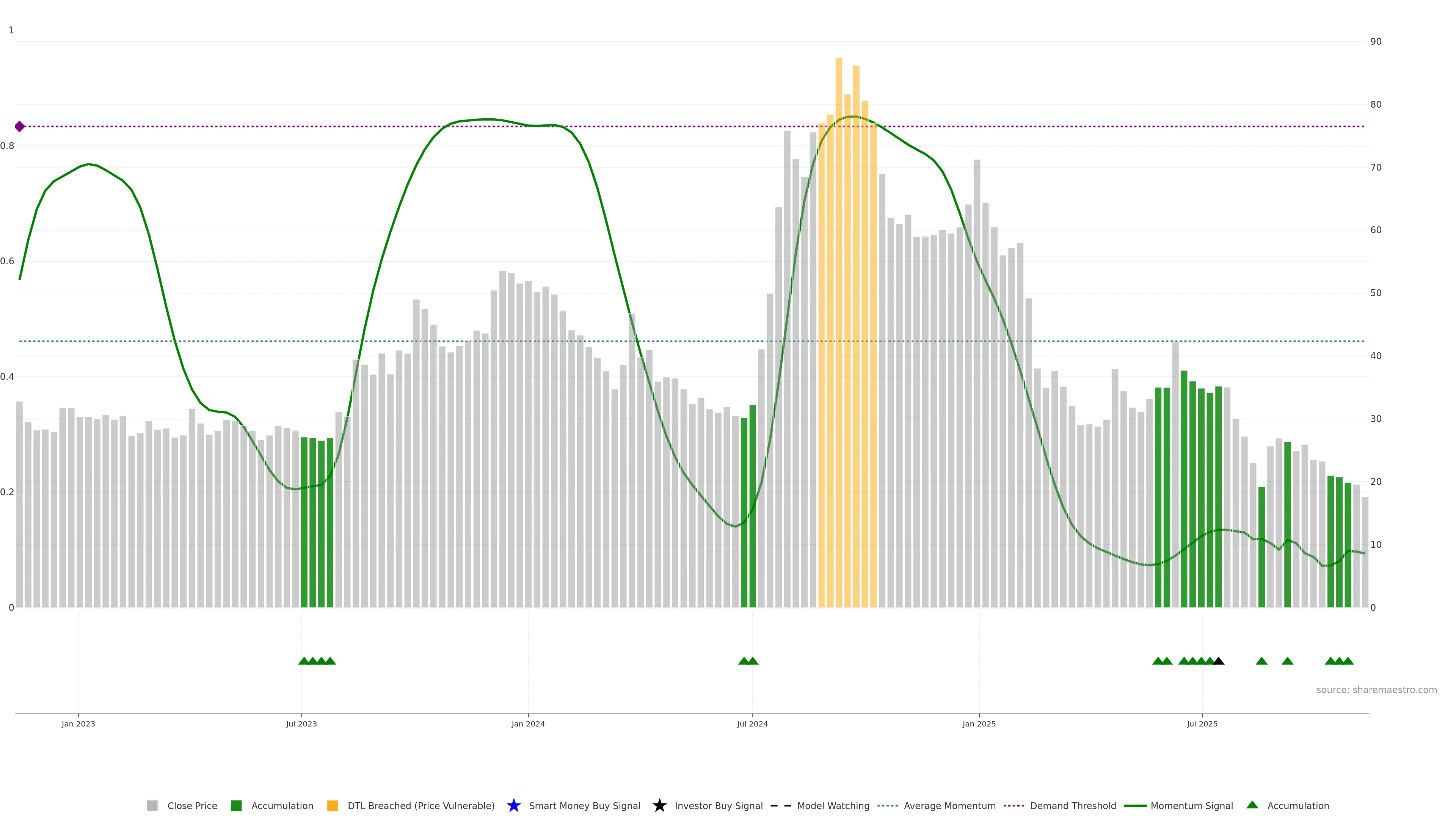The height and width of the screenshot is (819, 1456).
Task: Click the green Accumulation square swatch in legend
Action: pyautogui.click(x=236, y=805)
